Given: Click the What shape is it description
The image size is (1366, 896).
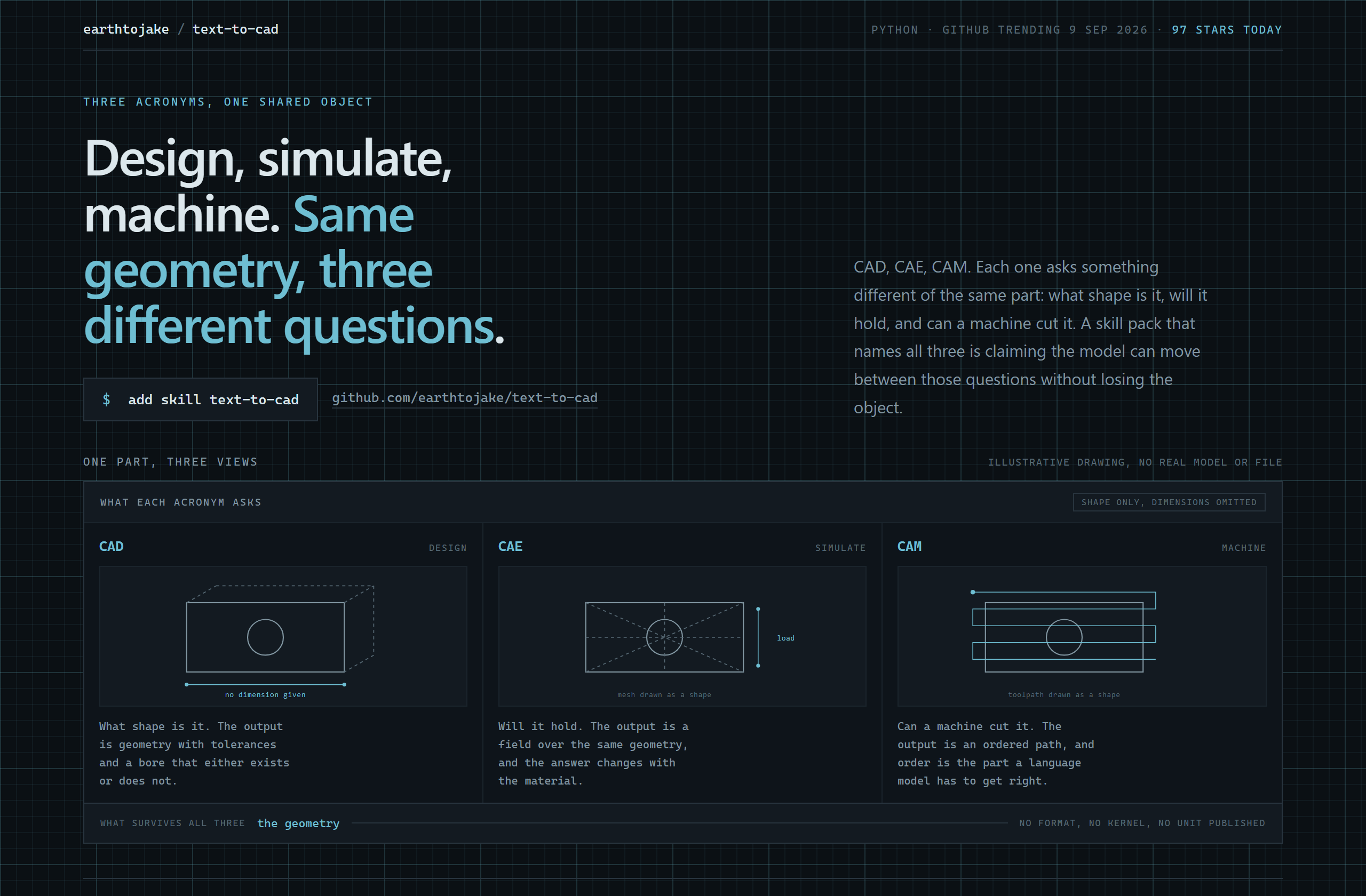Looking at the screenshot, I should click(194, 754).
